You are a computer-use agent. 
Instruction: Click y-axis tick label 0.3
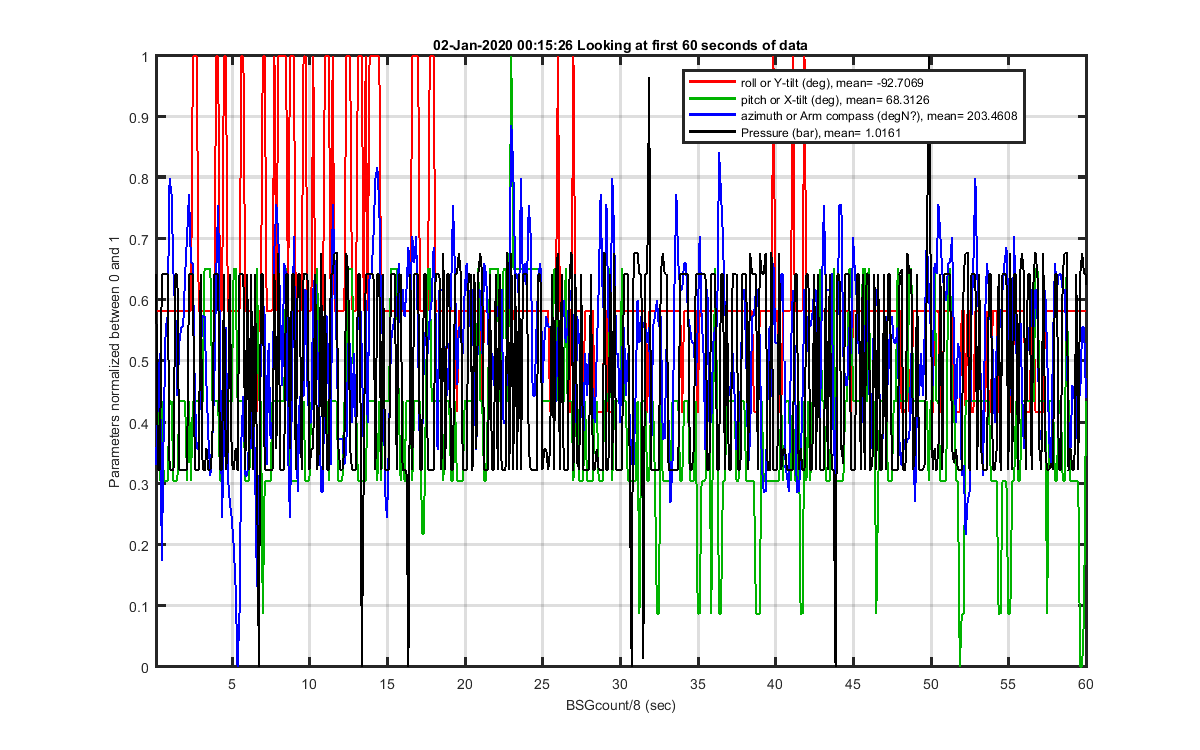[139, 484]
